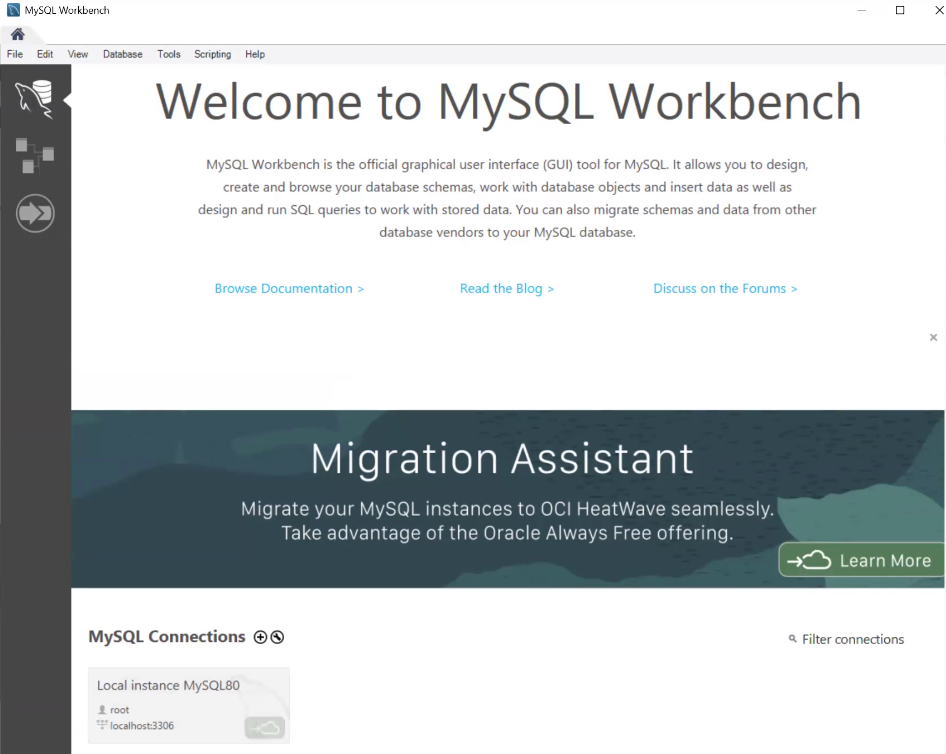Open the Database menu

122,54
